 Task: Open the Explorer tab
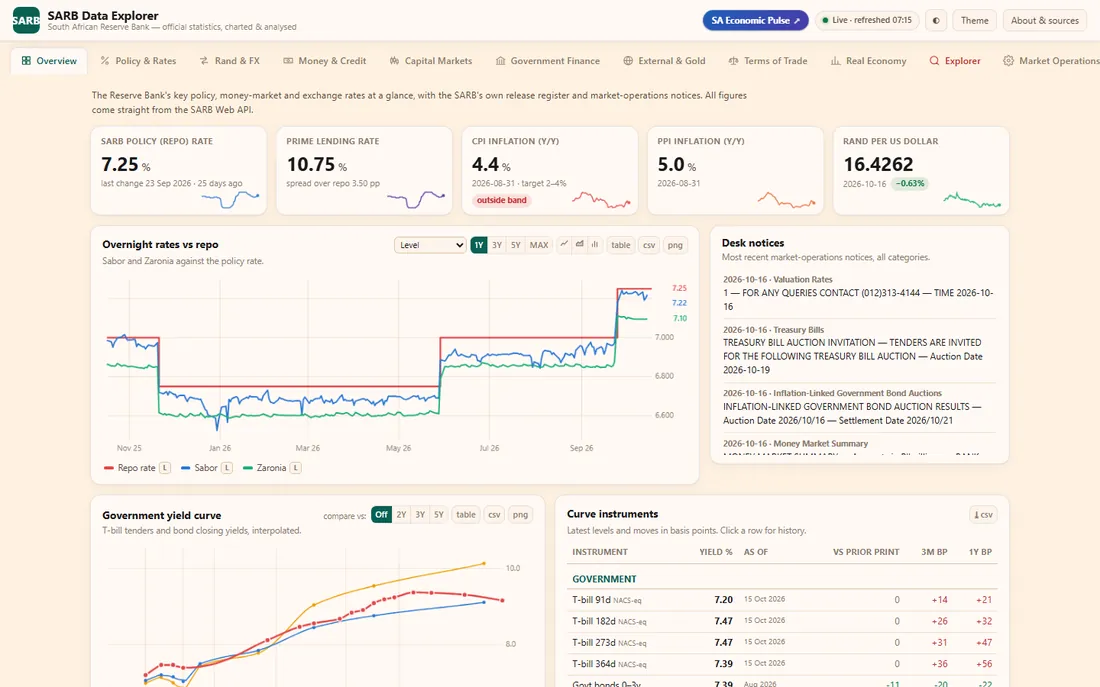(955, 61)
